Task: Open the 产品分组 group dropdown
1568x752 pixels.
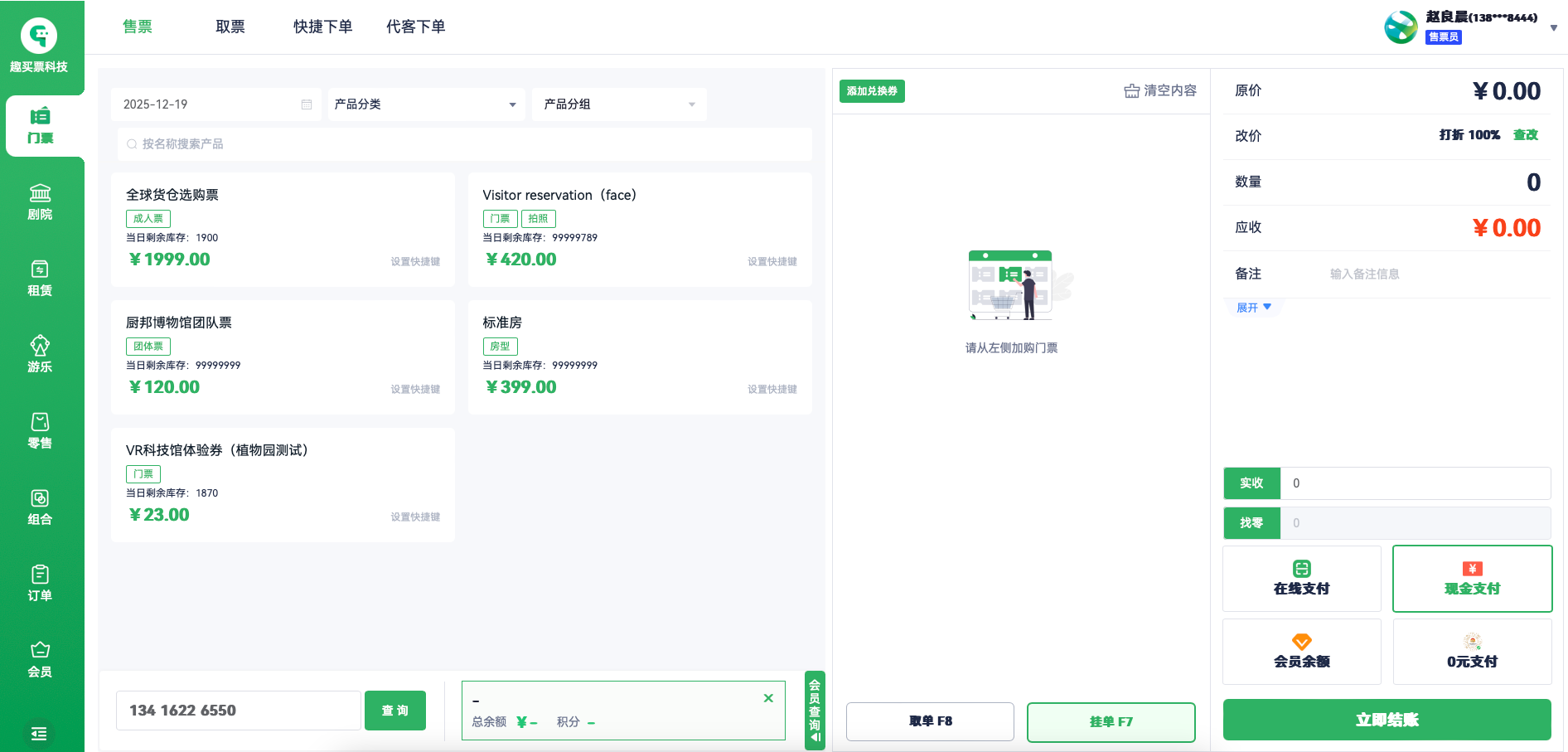Action: (x=619, y=104)
